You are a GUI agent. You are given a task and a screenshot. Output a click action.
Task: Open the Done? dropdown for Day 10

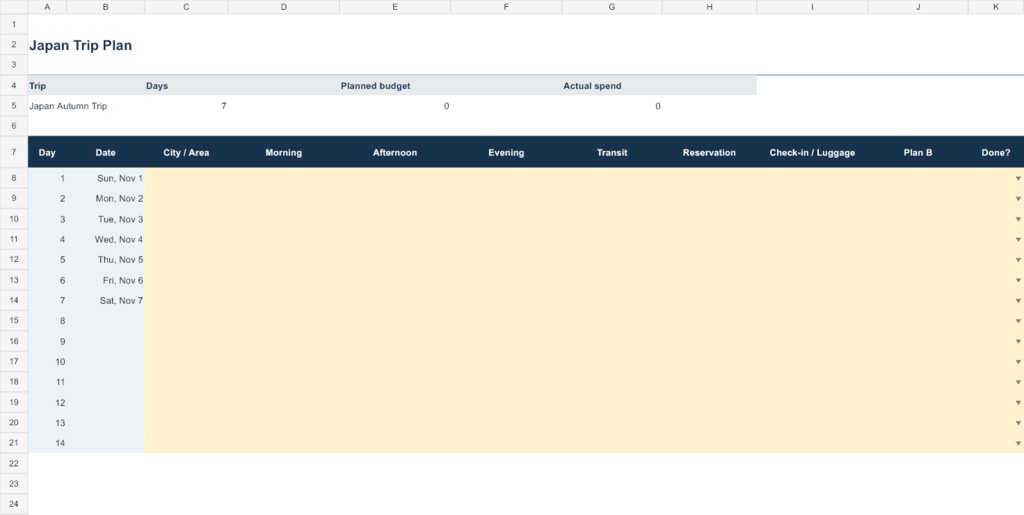1017,362
